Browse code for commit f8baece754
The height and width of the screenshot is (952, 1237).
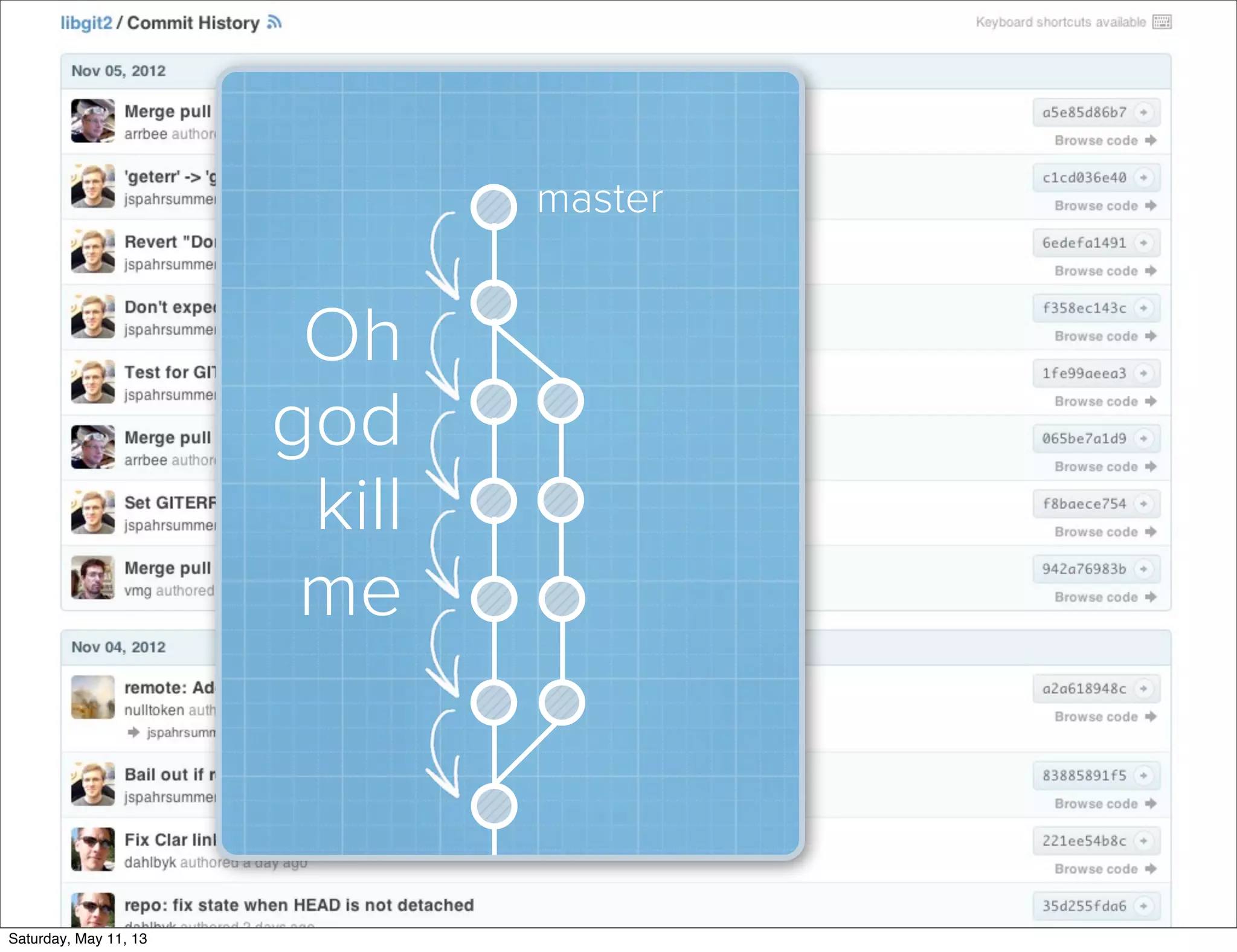(x=1105, y=532)
